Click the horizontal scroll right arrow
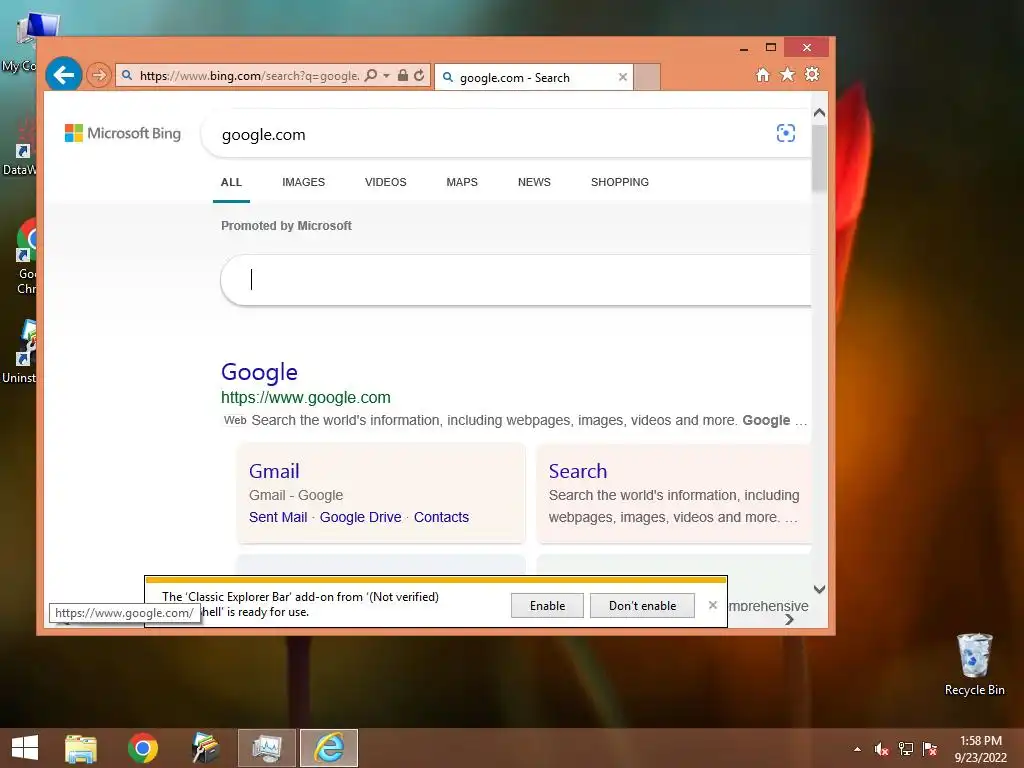The height and width of the screenshot is (768, 1024). pos(790,620)
